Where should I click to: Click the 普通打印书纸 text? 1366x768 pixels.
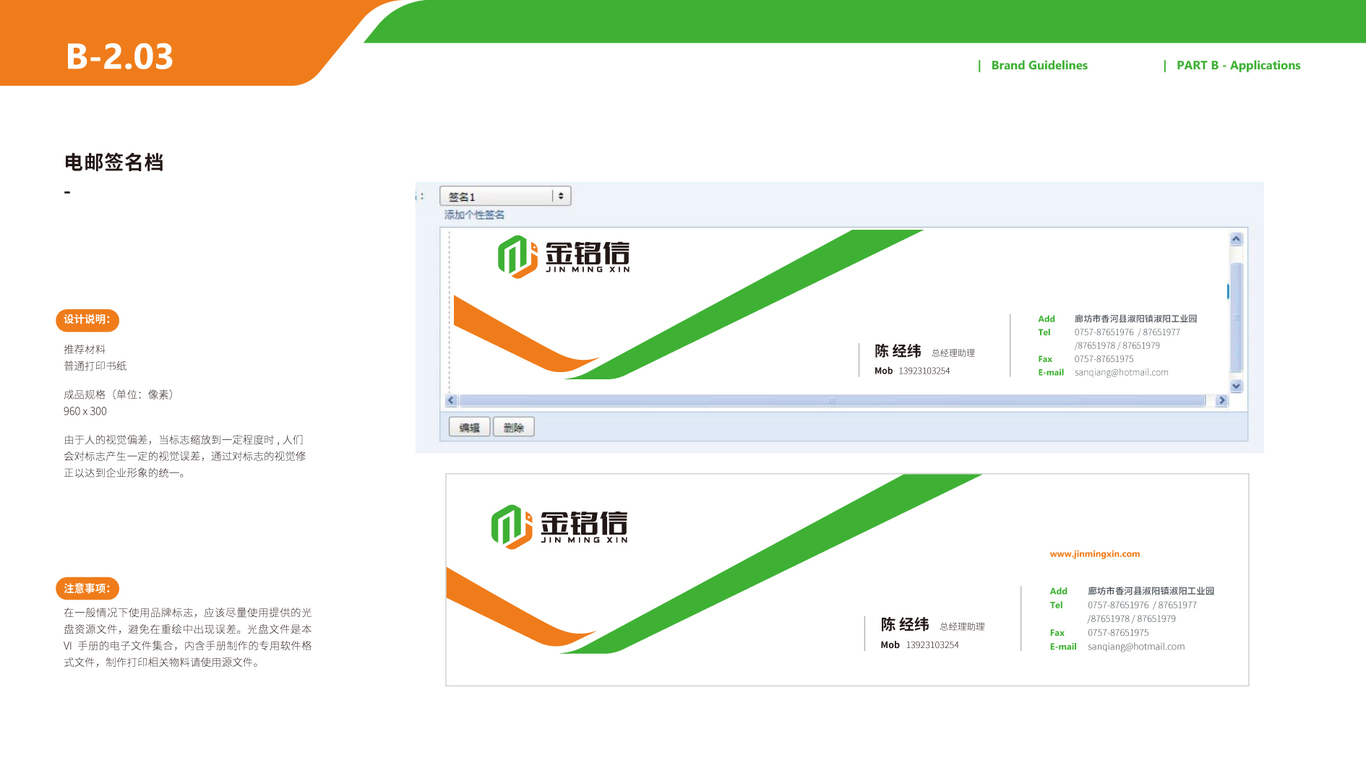coord(95,366)
